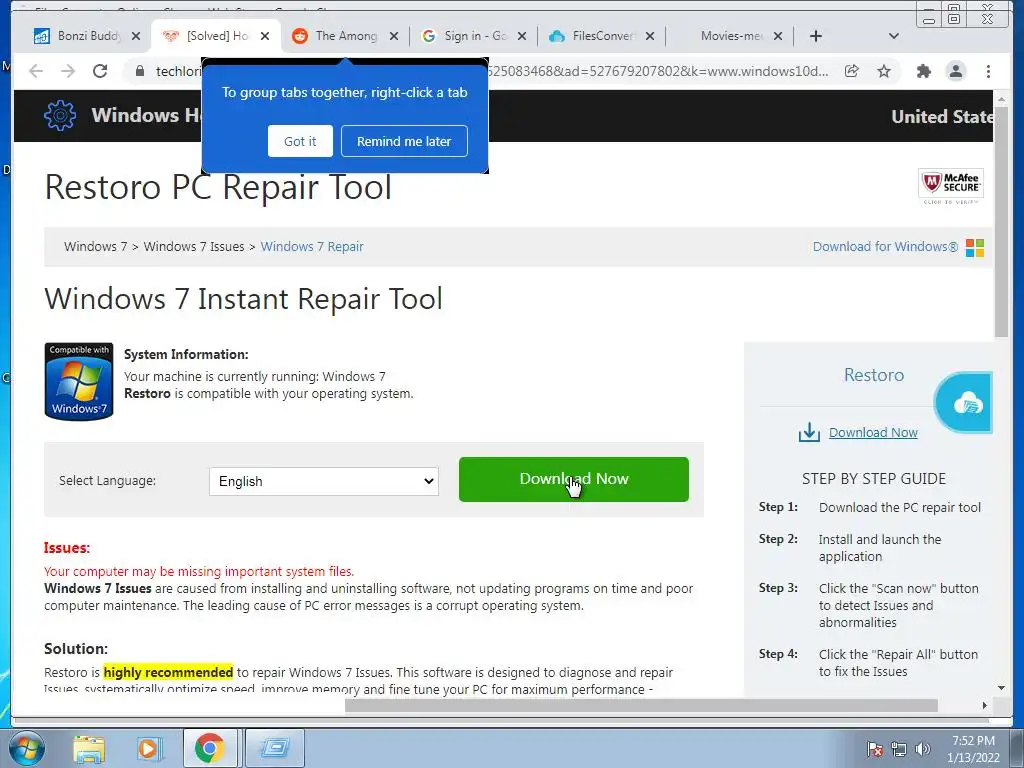Click the colored Windows logo icon

(x=974, y=248)
